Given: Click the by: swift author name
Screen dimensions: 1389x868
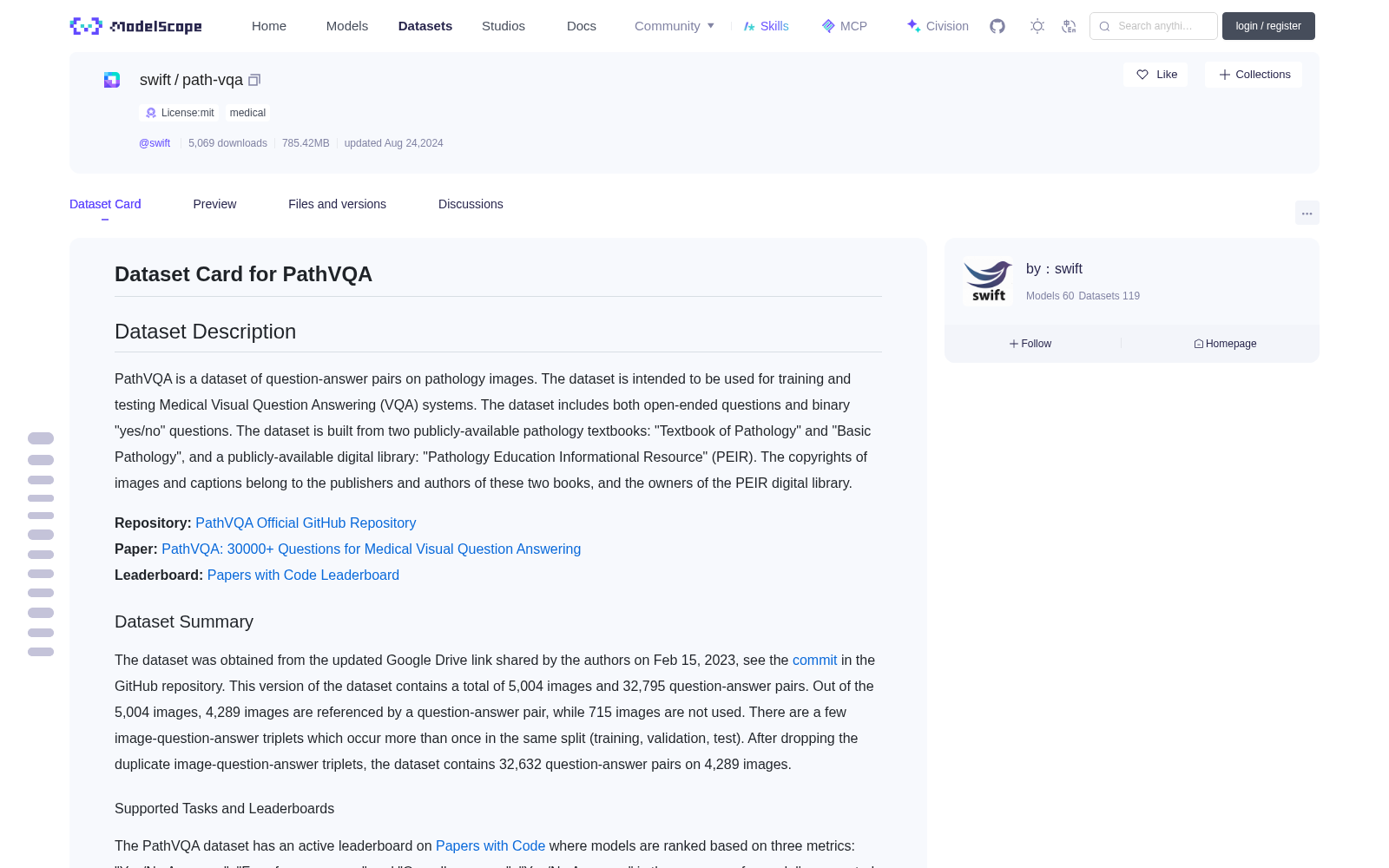Looking at the screenshot, I should [1054, 269].
